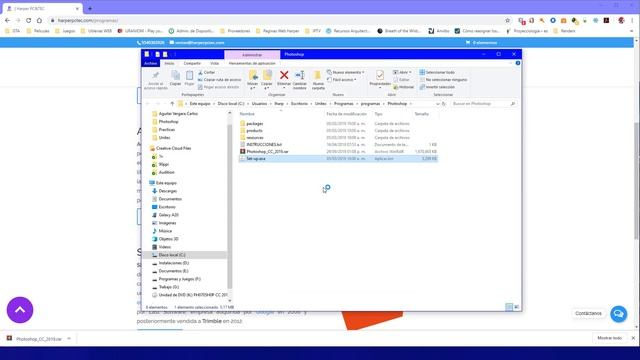Click Copiar ruta de acceso

point(220,80)
